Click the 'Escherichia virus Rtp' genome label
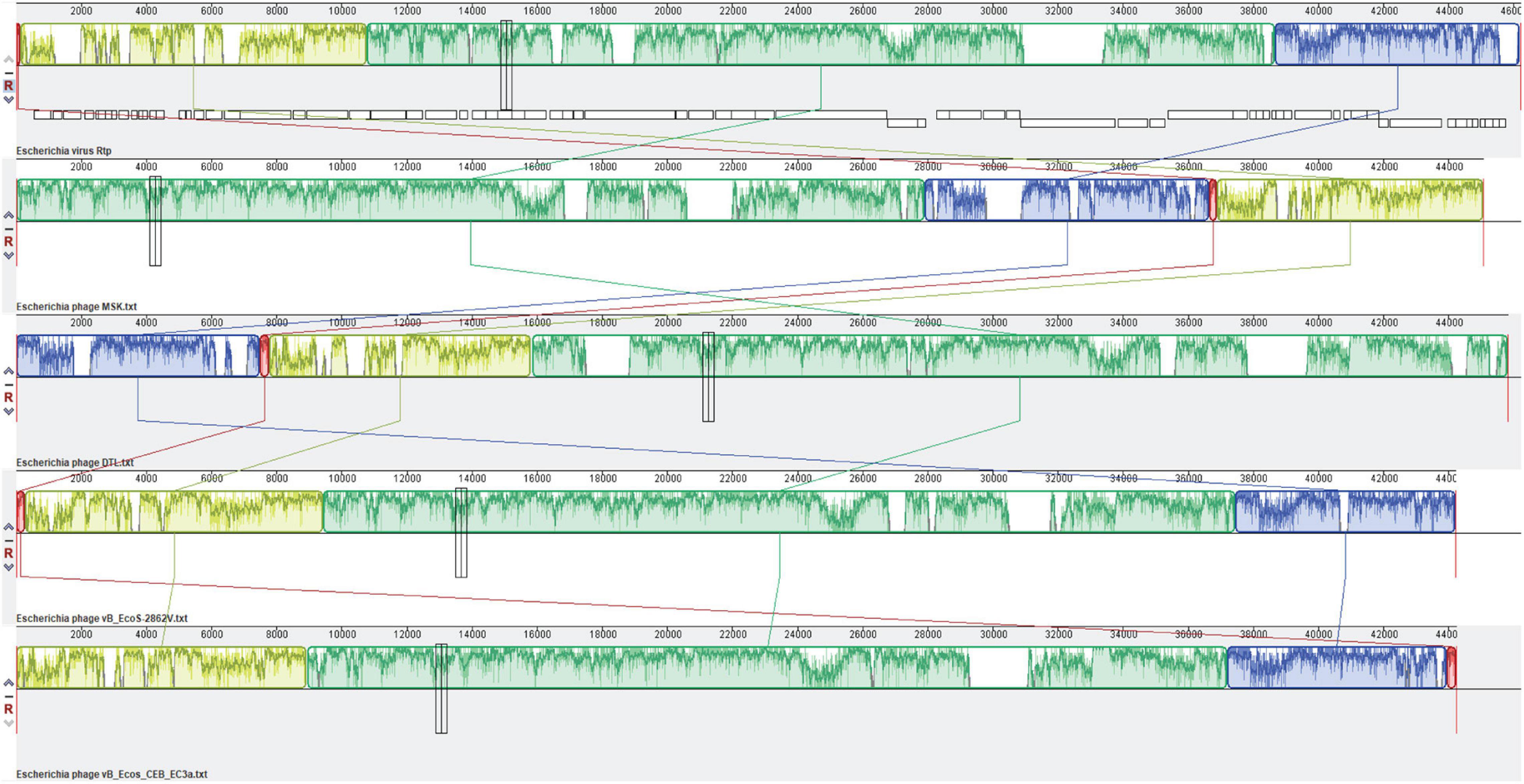 64,151
